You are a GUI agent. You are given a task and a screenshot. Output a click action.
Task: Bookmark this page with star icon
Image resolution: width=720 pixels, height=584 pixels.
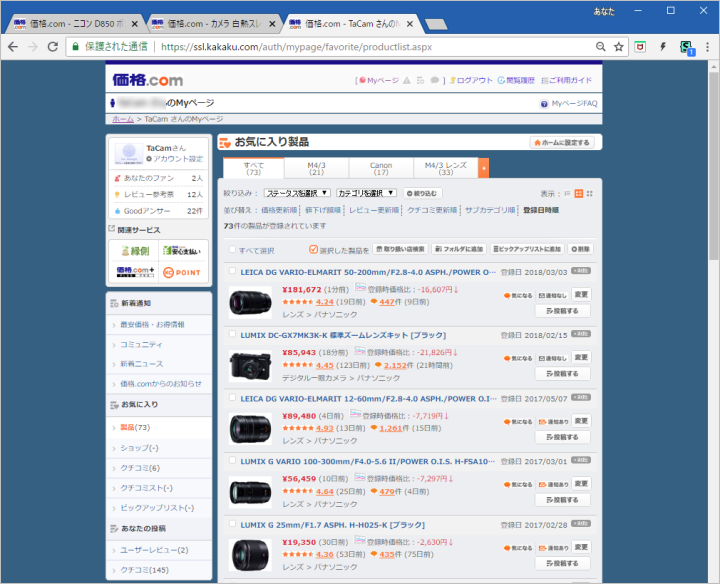(619, 47)
